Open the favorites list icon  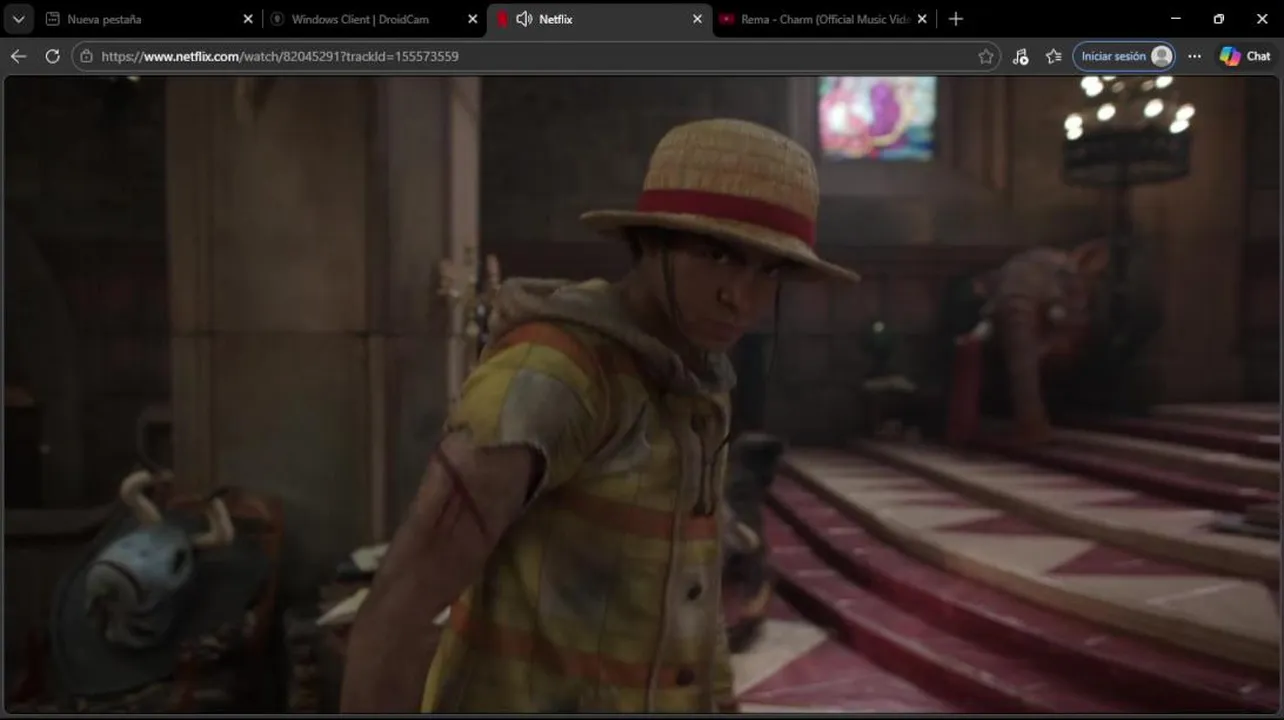(1053, 56)
